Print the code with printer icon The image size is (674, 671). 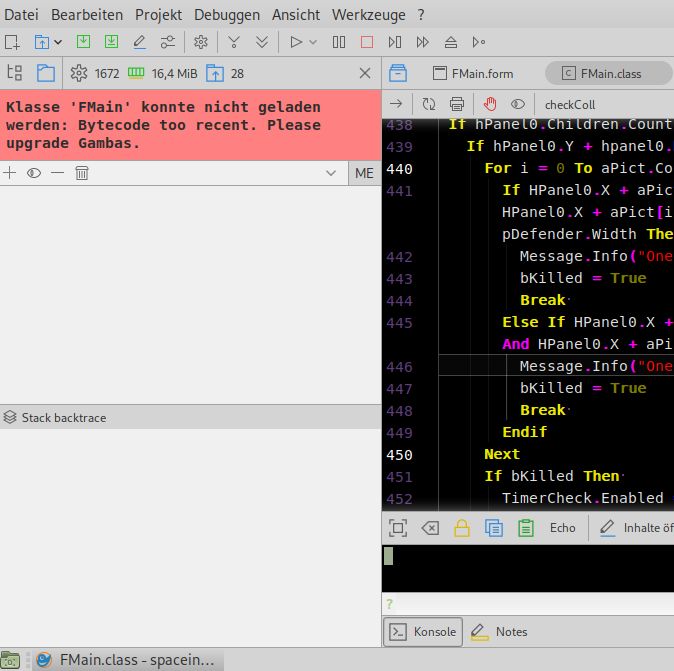point(457,104)
